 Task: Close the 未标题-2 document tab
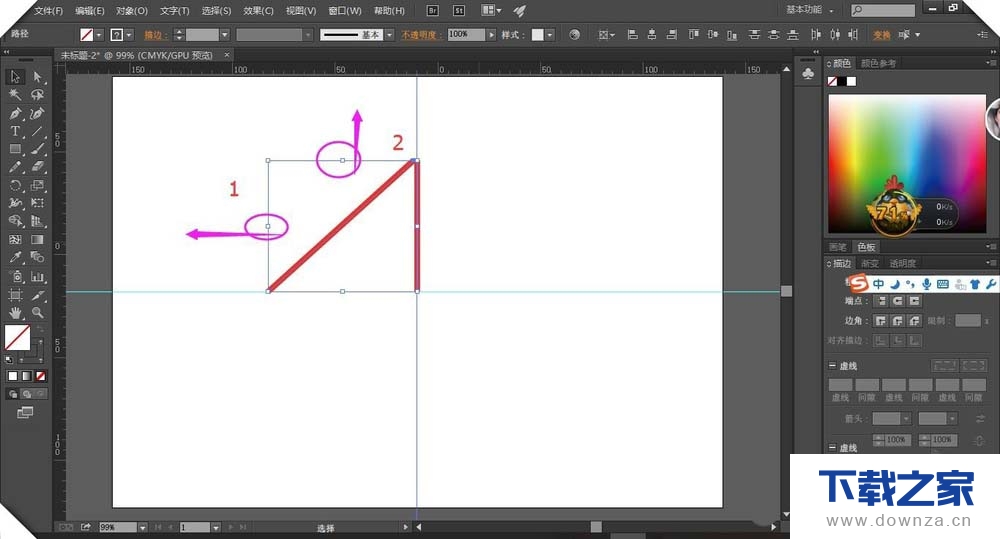[226, 55]
